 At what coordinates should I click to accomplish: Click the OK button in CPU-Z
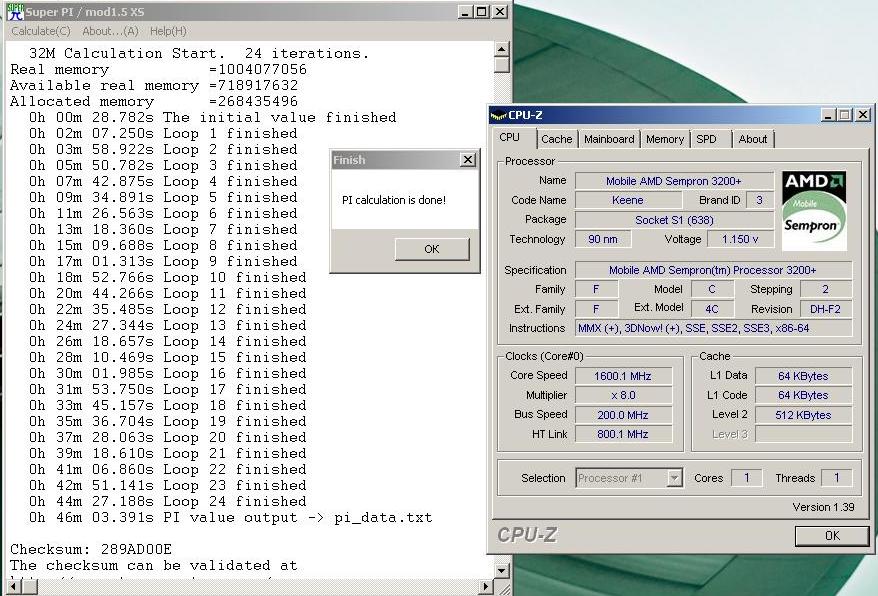click(x=832, y=536)
